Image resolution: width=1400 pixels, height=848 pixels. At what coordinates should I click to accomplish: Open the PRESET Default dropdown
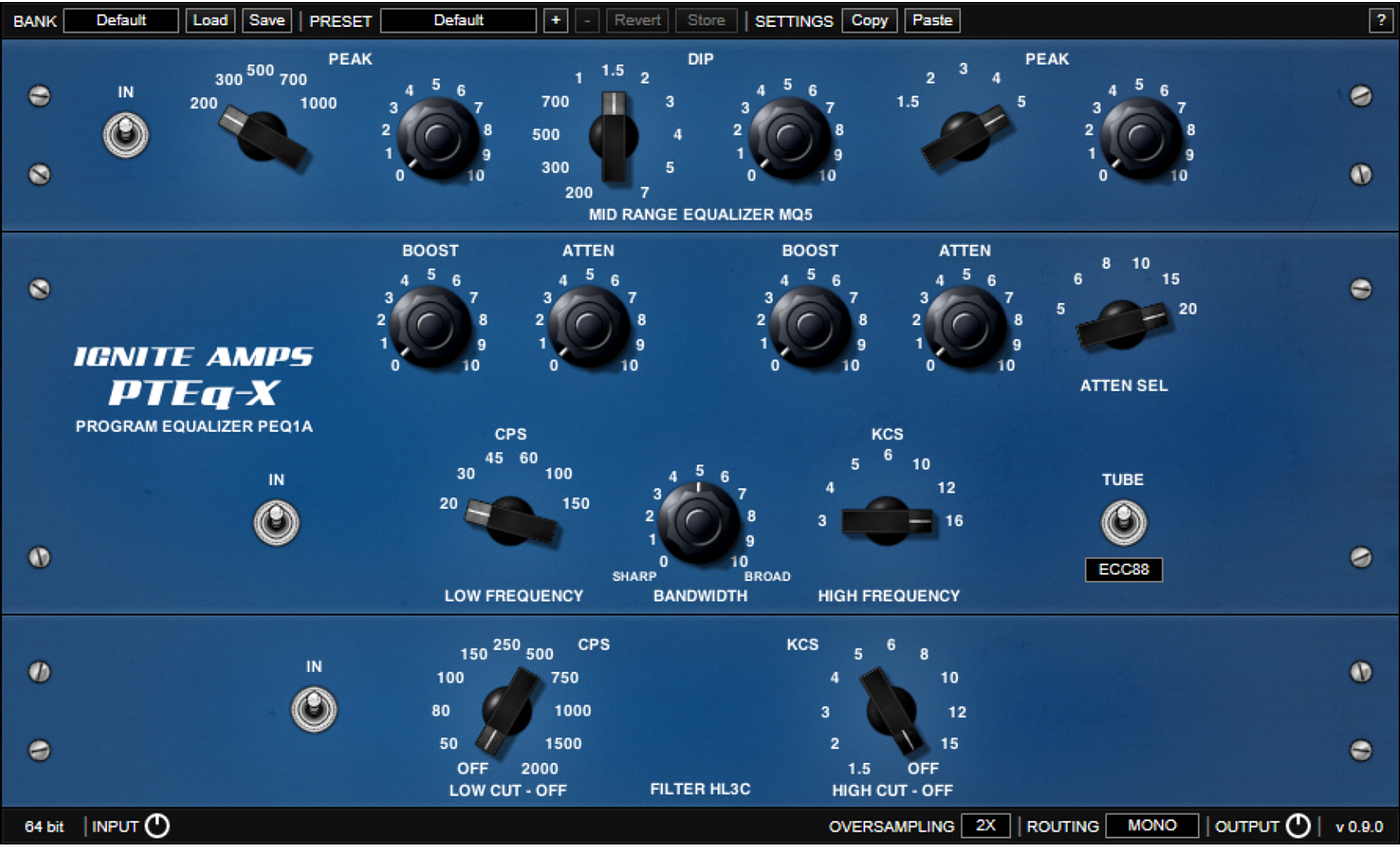459,20
